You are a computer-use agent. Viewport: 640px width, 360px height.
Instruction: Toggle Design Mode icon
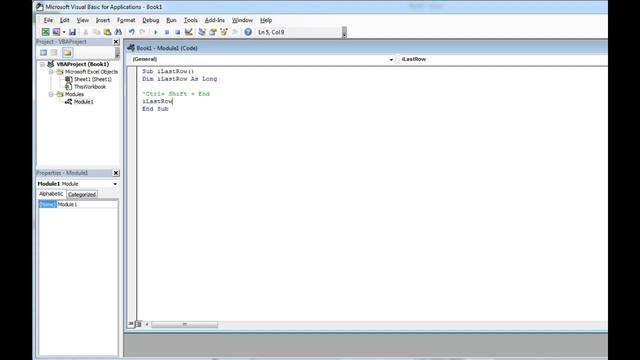(189, 32)
